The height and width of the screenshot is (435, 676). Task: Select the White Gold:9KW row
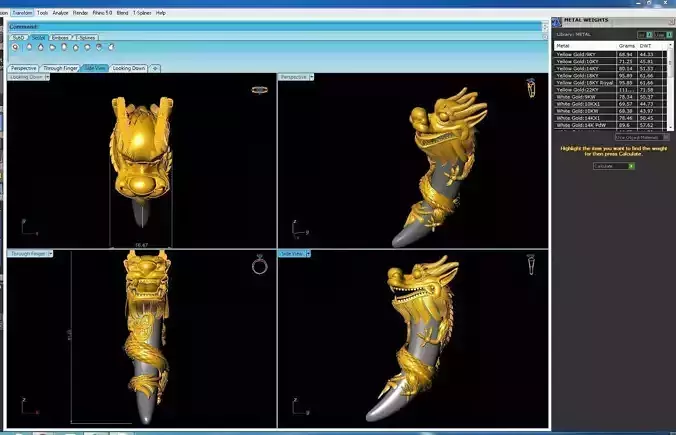pos(610,97)
